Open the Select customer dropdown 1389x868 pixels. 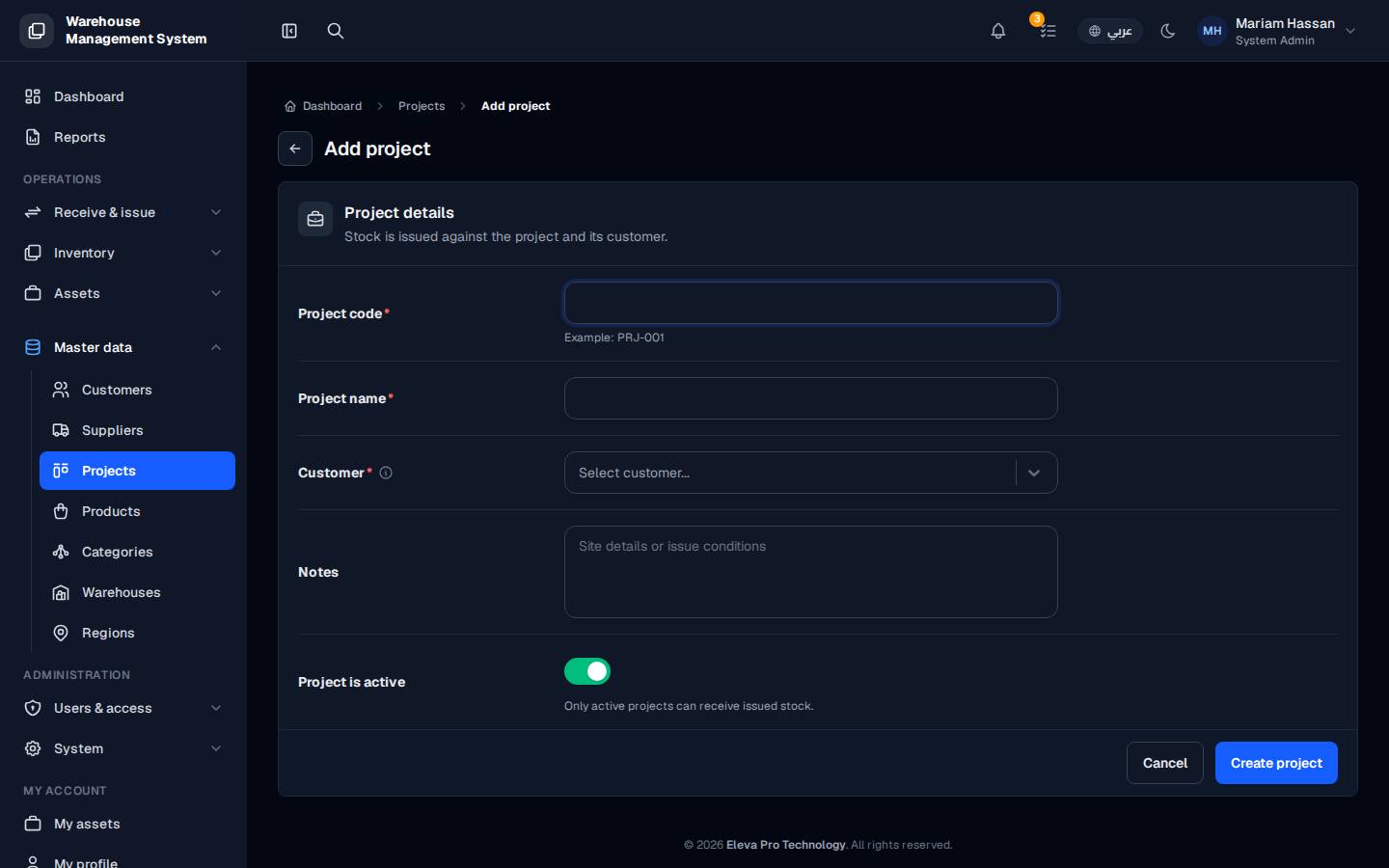811,473
